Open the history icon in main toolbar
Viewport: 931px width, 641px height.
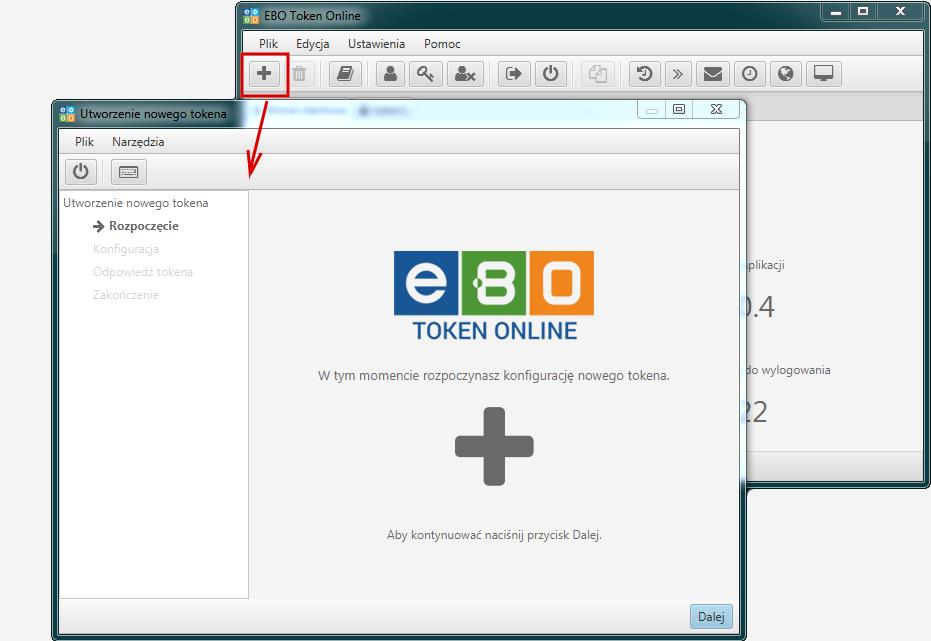(x=645, y=74)
